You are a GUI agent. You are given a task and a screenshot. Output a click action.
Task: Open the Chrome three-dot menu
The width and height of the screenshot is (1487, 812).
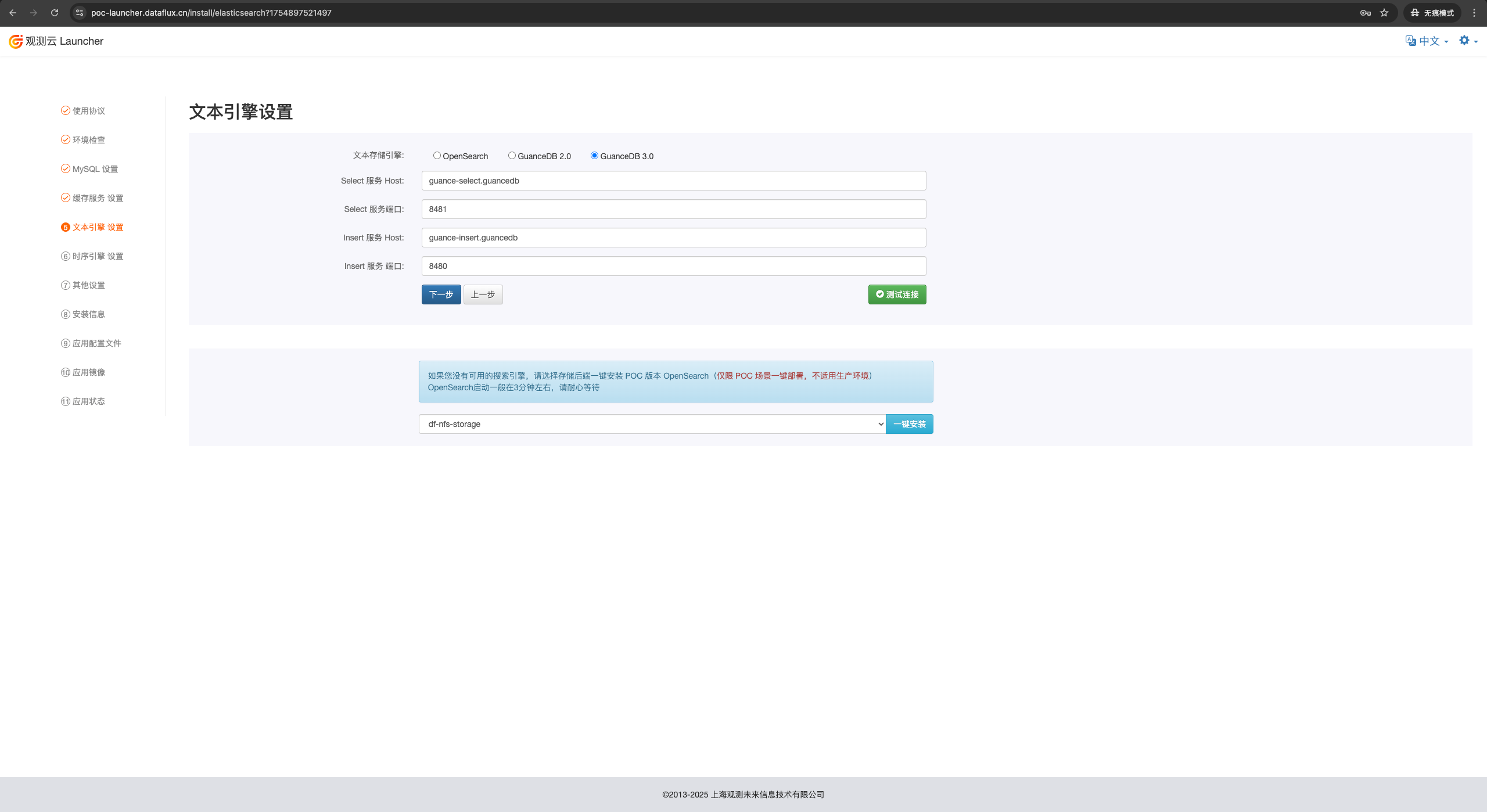pos(1474,13)
